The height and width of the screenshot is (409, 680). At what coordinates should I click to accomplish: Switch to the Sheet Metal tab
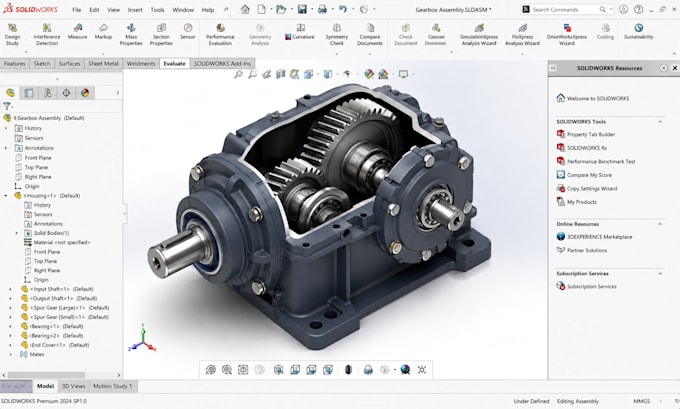pyautogui.click(x=103, y=63)
